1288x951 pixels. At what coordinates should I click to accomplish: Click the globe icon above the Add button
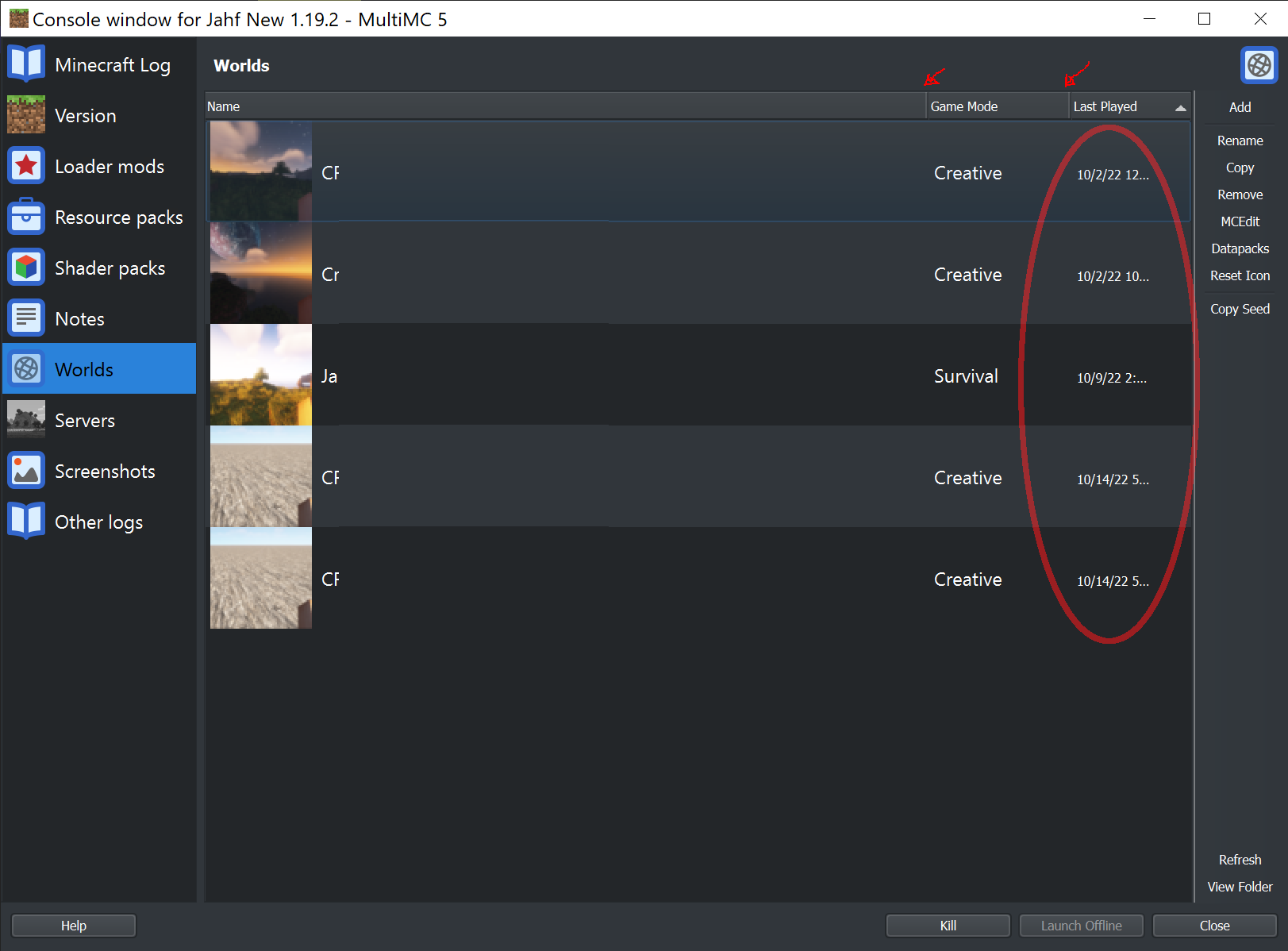pyautogui.click(x=1259, y=66)
